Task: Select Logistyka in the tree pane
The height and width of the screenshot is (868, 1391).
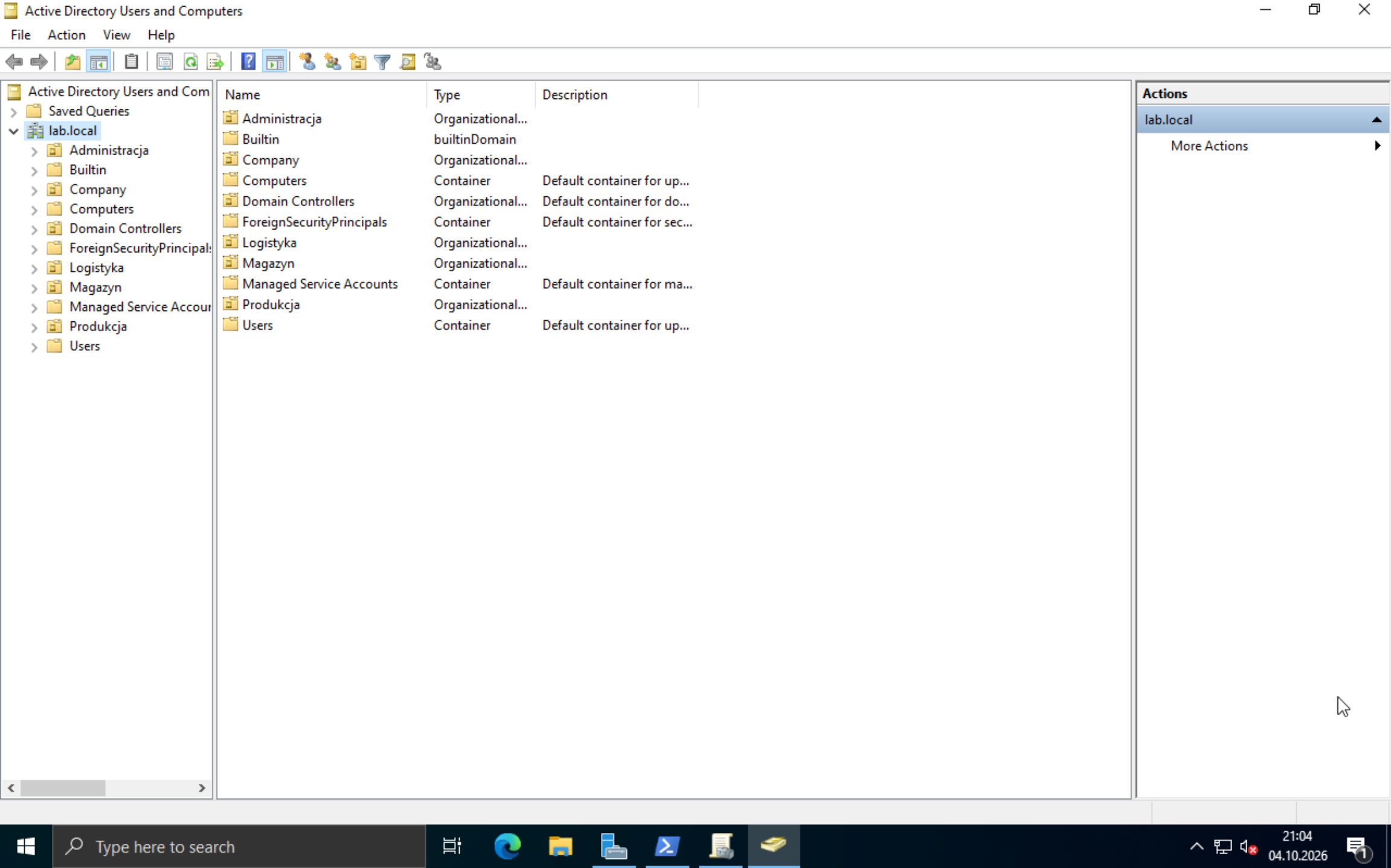Action: click(96, 268)
